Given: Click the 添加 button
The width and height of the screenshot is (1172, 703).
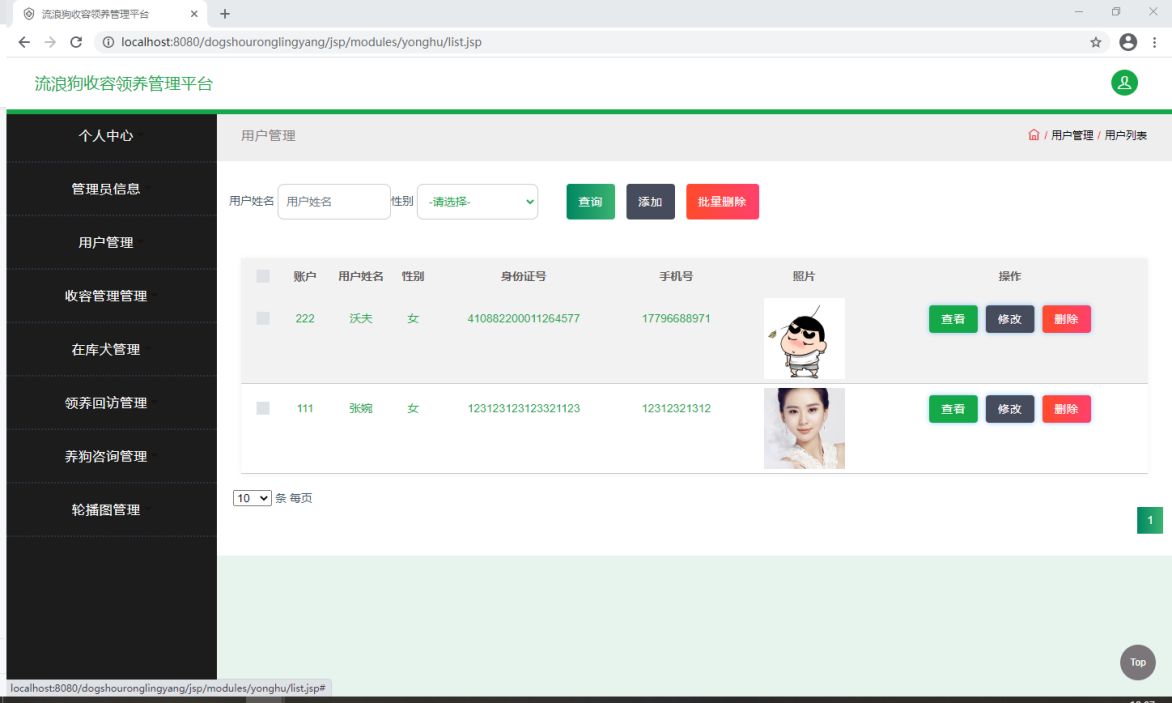Looking at the screenshot, I should tap(650, 202).
